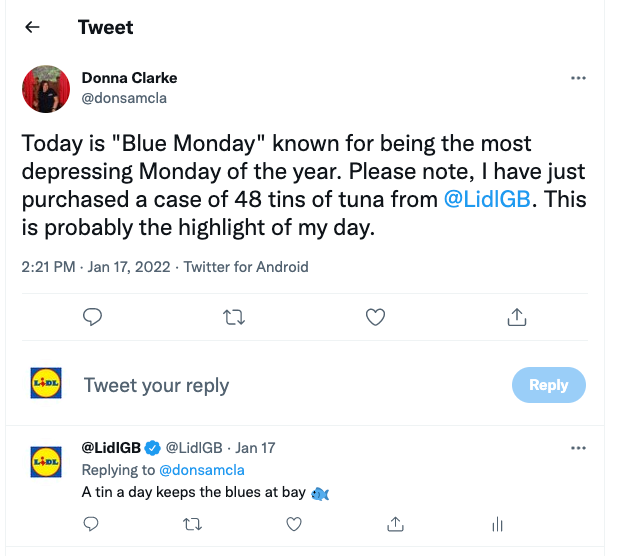Image resolution: width=620 pixels, height=556 pixels.
Task: Retweet the LidlGB reply
Action: [x=193, y=523]
